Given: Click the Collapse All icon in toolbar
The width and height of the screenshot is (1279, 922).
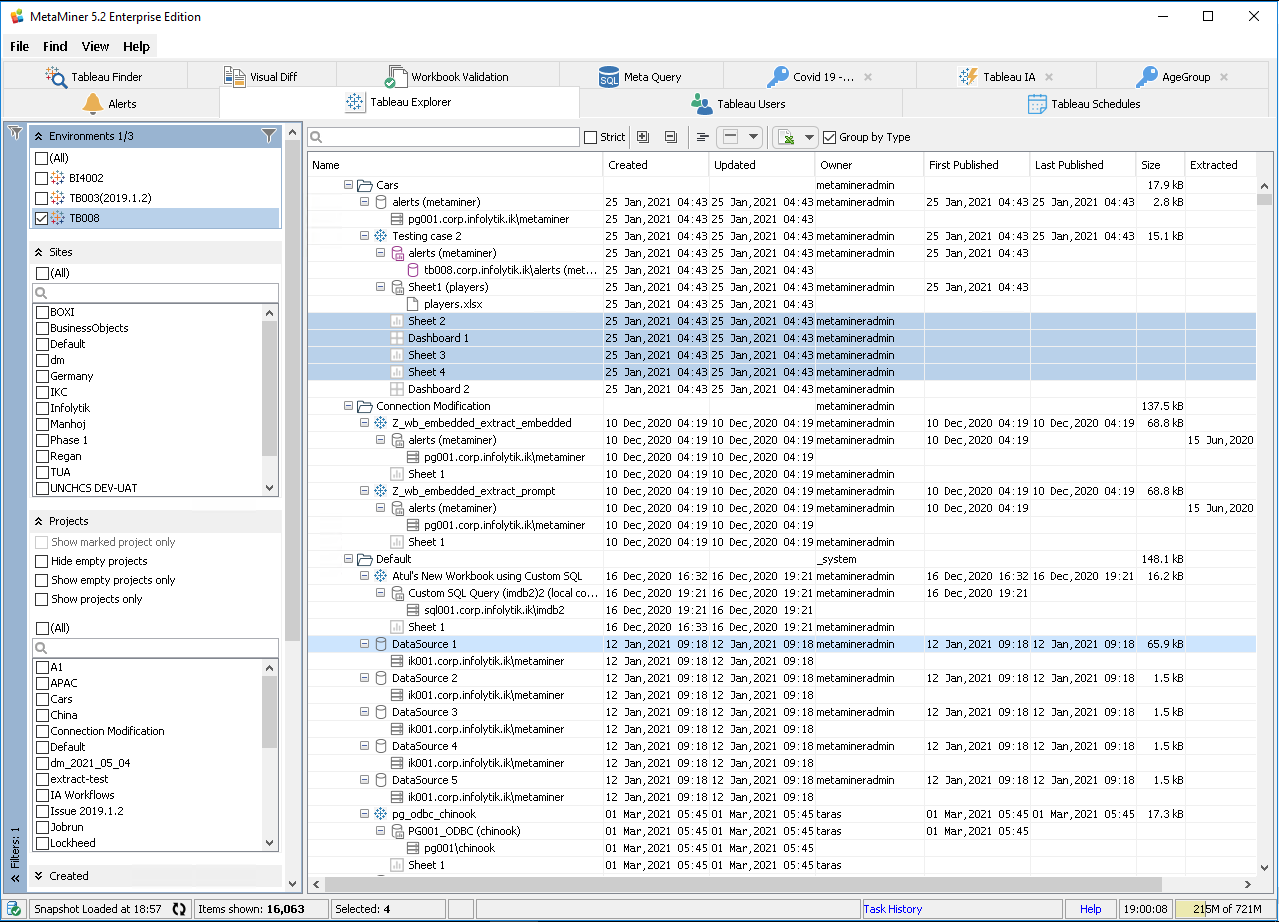Looking at the screenshot, I should [670, 137].
